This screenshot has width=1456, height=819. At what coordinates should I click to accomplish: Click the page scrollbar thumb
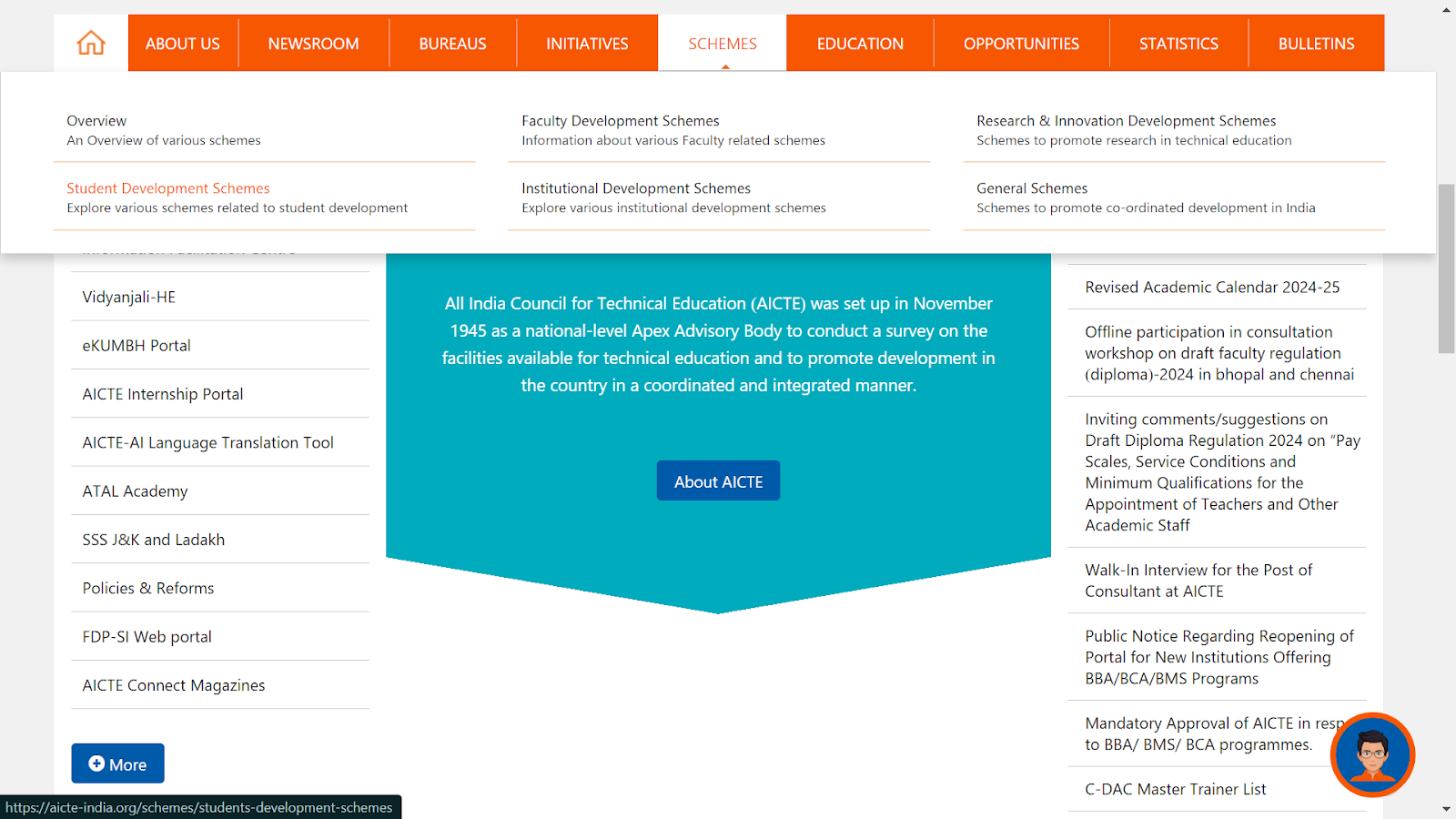click(x=1446, y=268)
